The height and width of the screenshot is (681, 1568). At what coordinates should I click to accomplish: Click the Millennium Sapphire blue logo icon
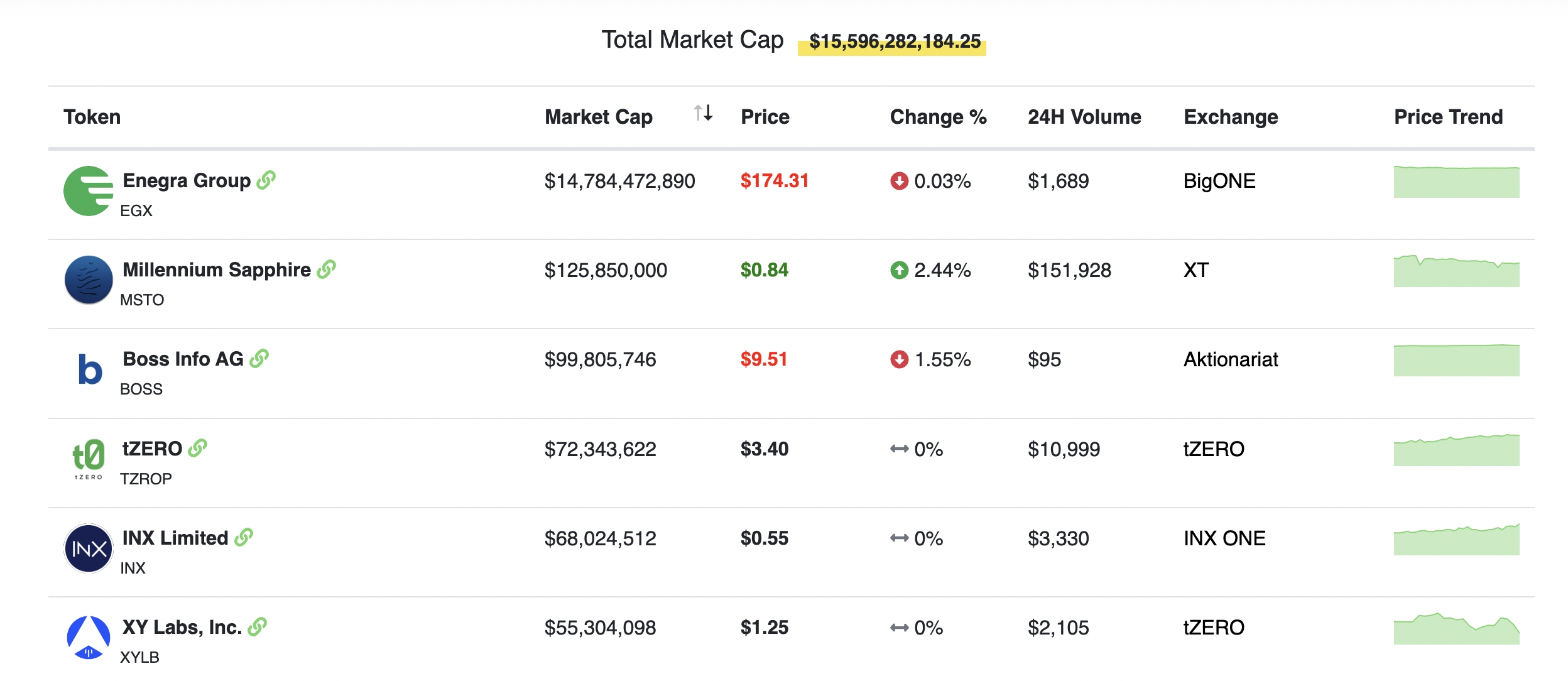tap(89, 280)
